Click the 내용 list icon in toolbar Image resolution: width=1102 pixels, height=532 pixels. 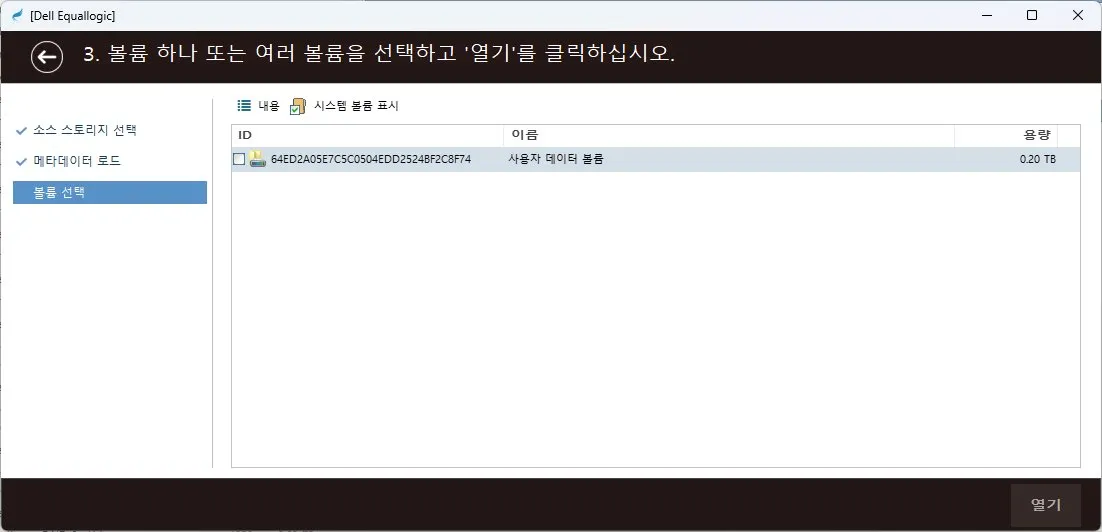244,105
